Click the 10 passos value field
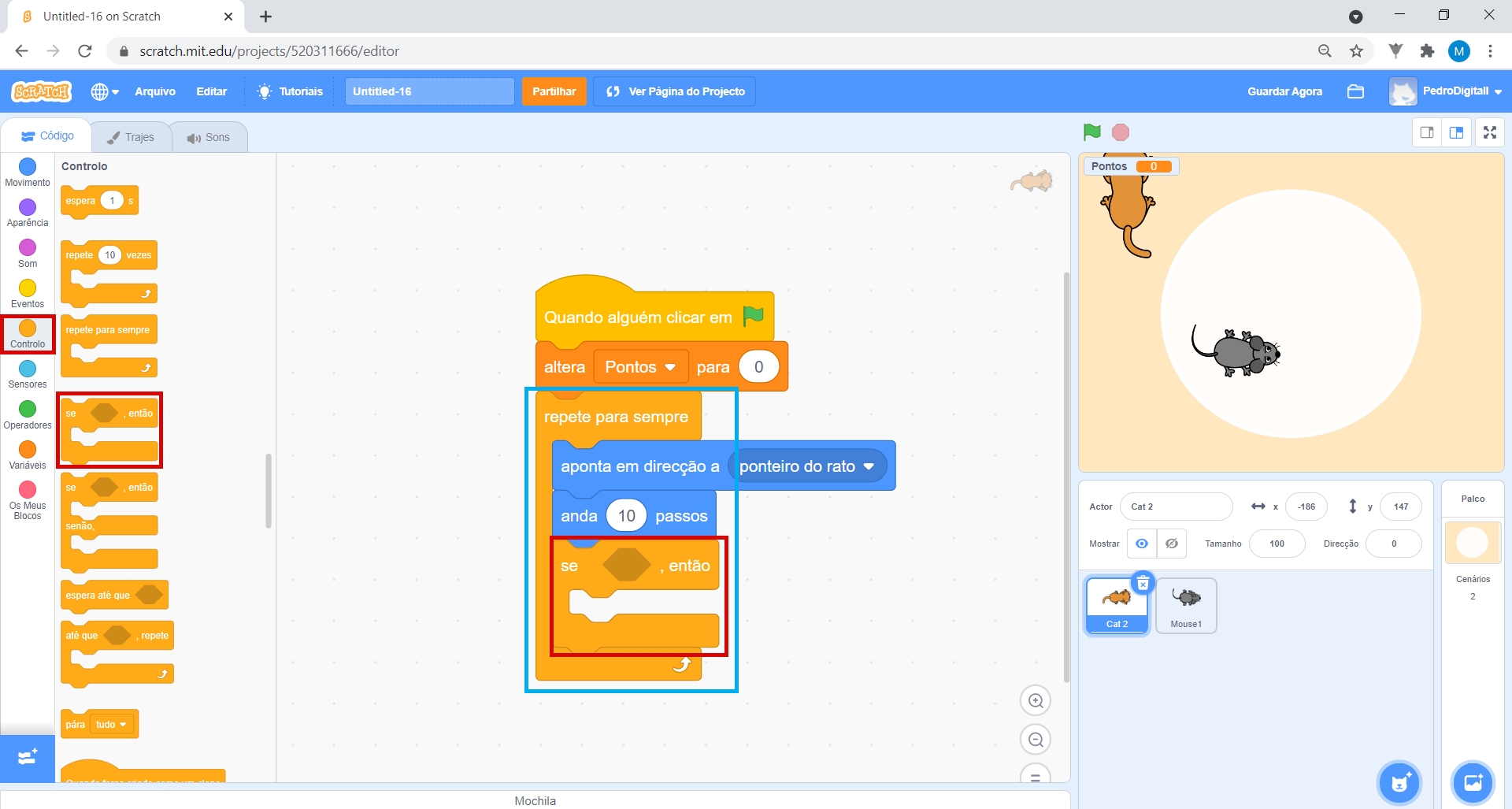 [x=626, y=516]
